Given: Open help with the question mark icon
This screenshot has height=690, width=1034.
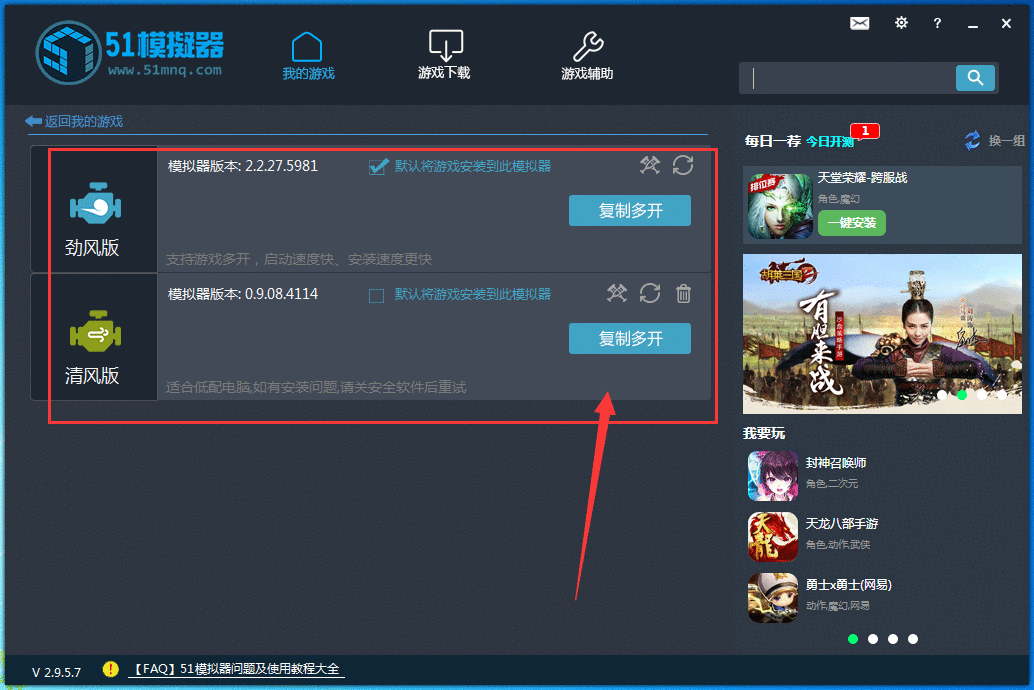Looking at the screenshot, I should pos(937,23).
